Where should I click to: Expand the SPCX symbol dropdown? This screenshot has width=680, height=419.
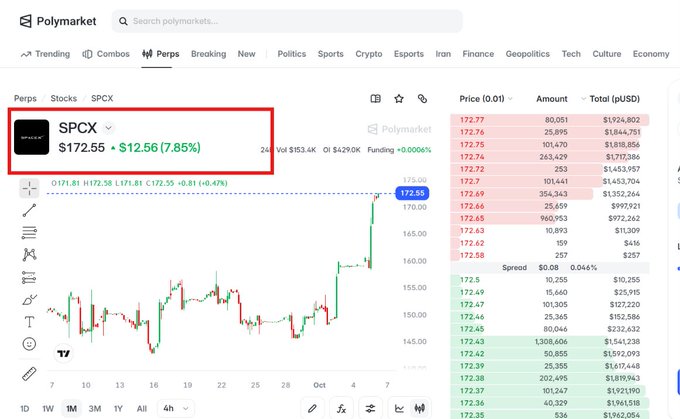coord(108,128)
